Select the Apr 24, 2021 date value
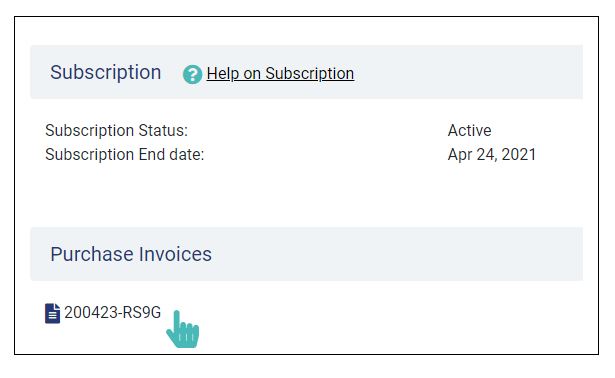Screen dimensions: 615x378 (x=492, y=154)
